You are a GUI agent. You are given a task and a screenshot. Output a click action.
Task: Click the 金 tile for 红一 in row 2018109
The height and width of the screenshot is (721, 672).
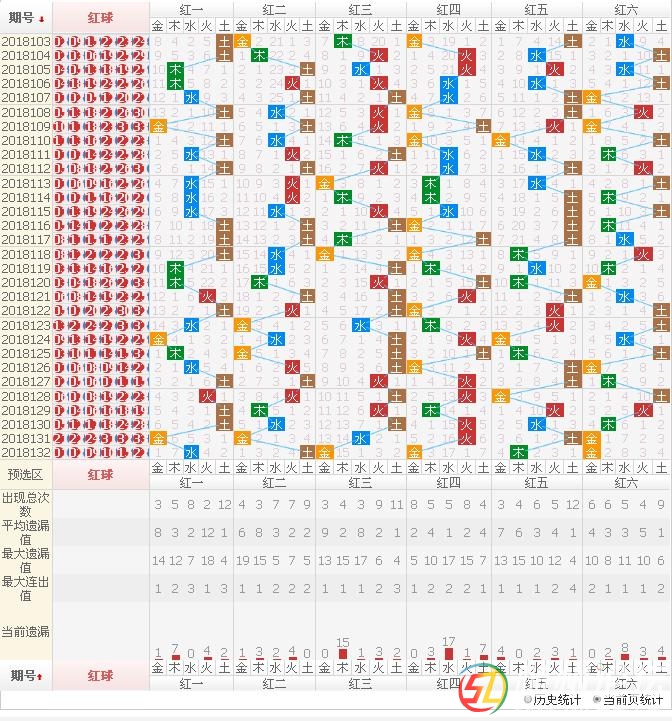pyautogui.click(x=158, y=127)
